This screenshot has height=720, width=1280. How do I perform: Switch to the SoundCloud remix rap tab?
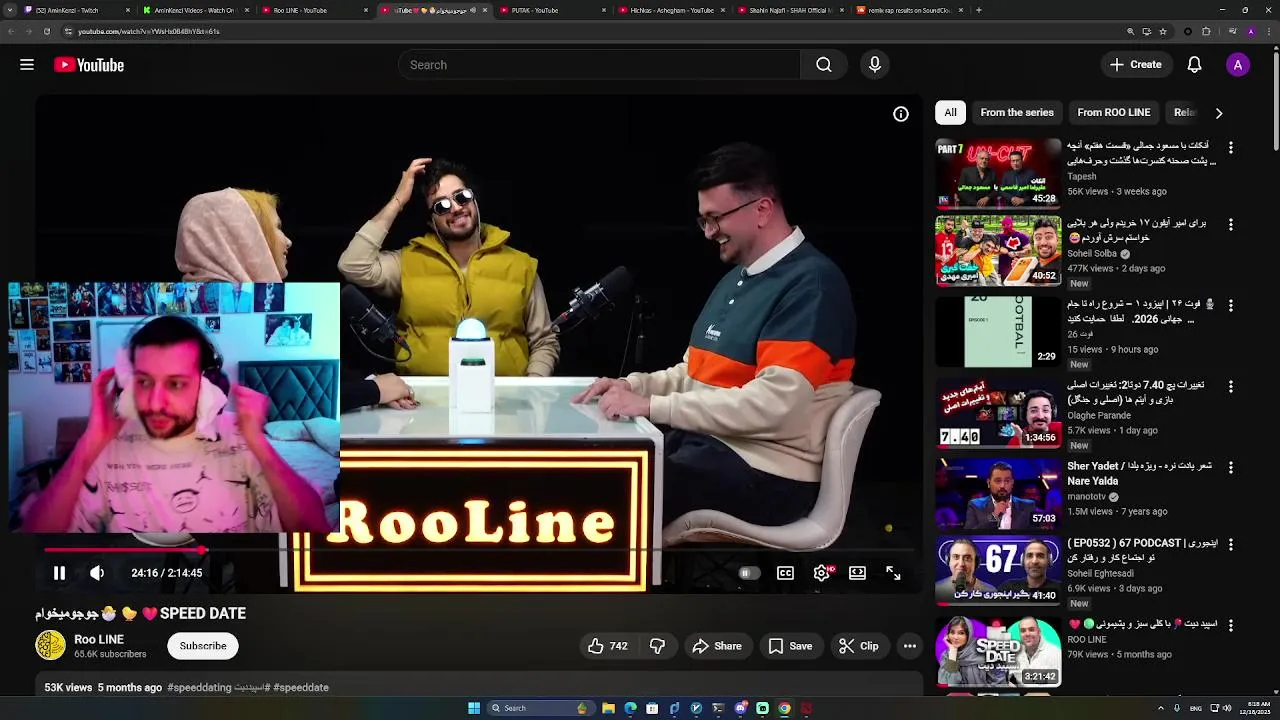pyautogui.click(x=908, y=10)
